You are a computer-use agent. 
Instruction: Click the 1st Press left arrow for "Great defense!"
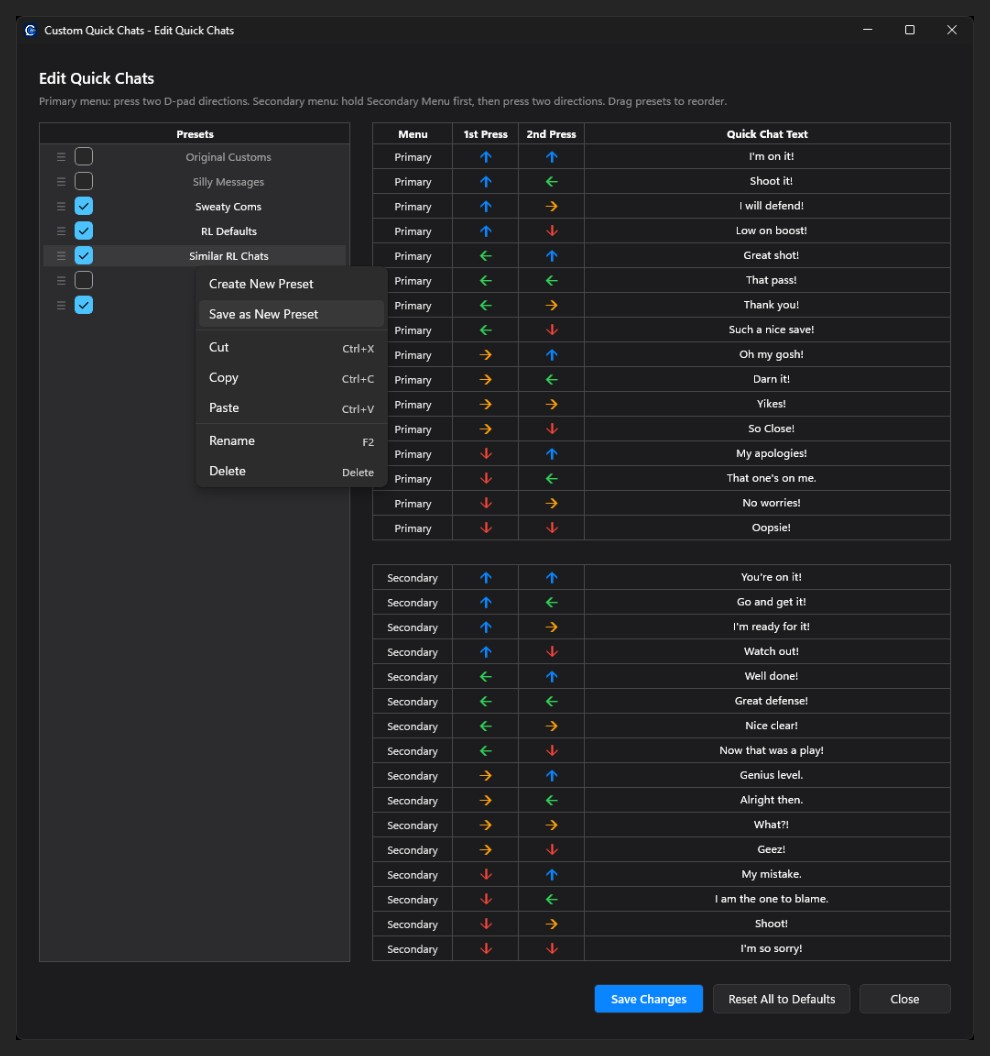486,702
